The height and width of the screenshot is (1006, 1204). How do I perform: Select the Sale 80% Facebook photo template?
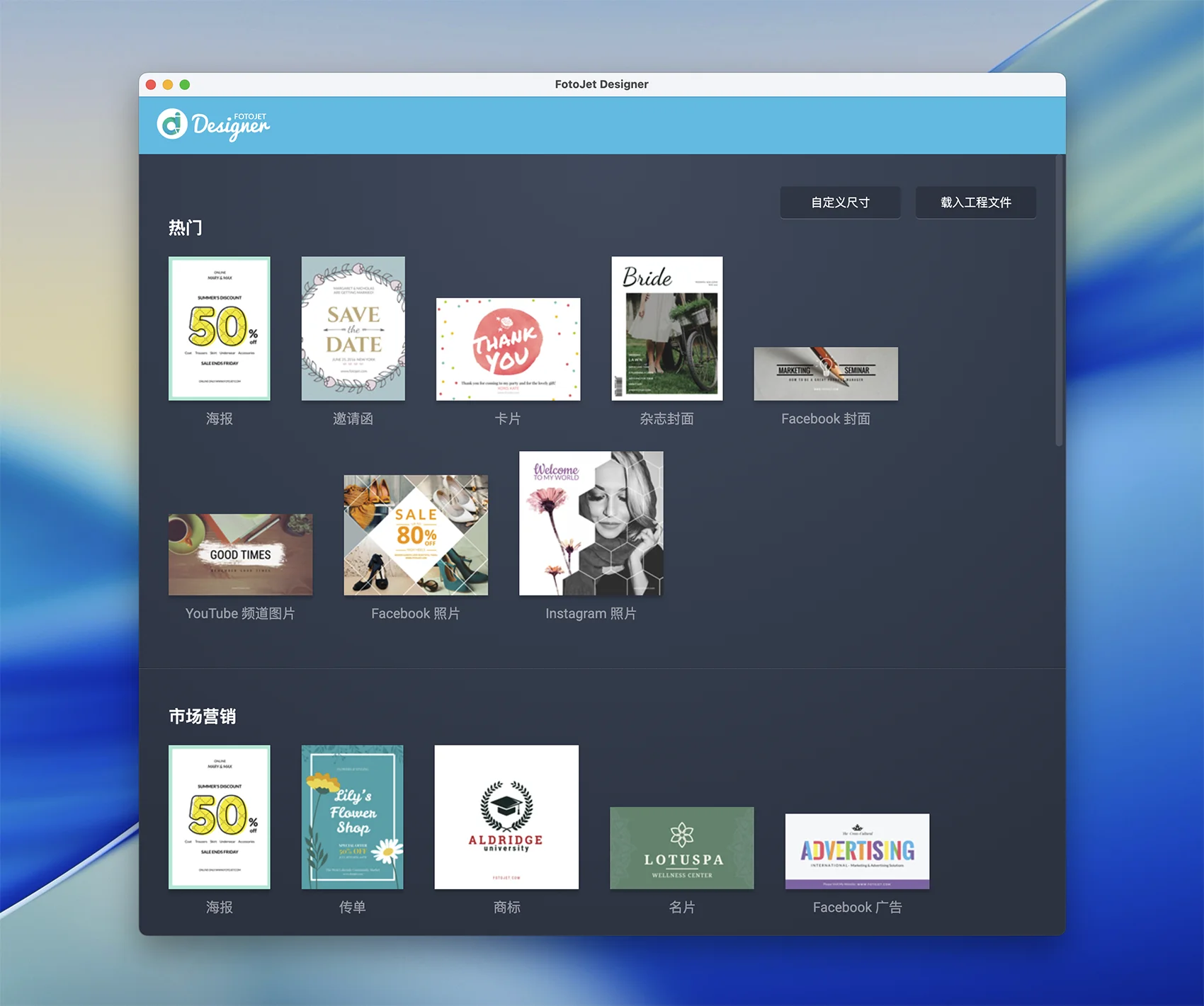416,535
